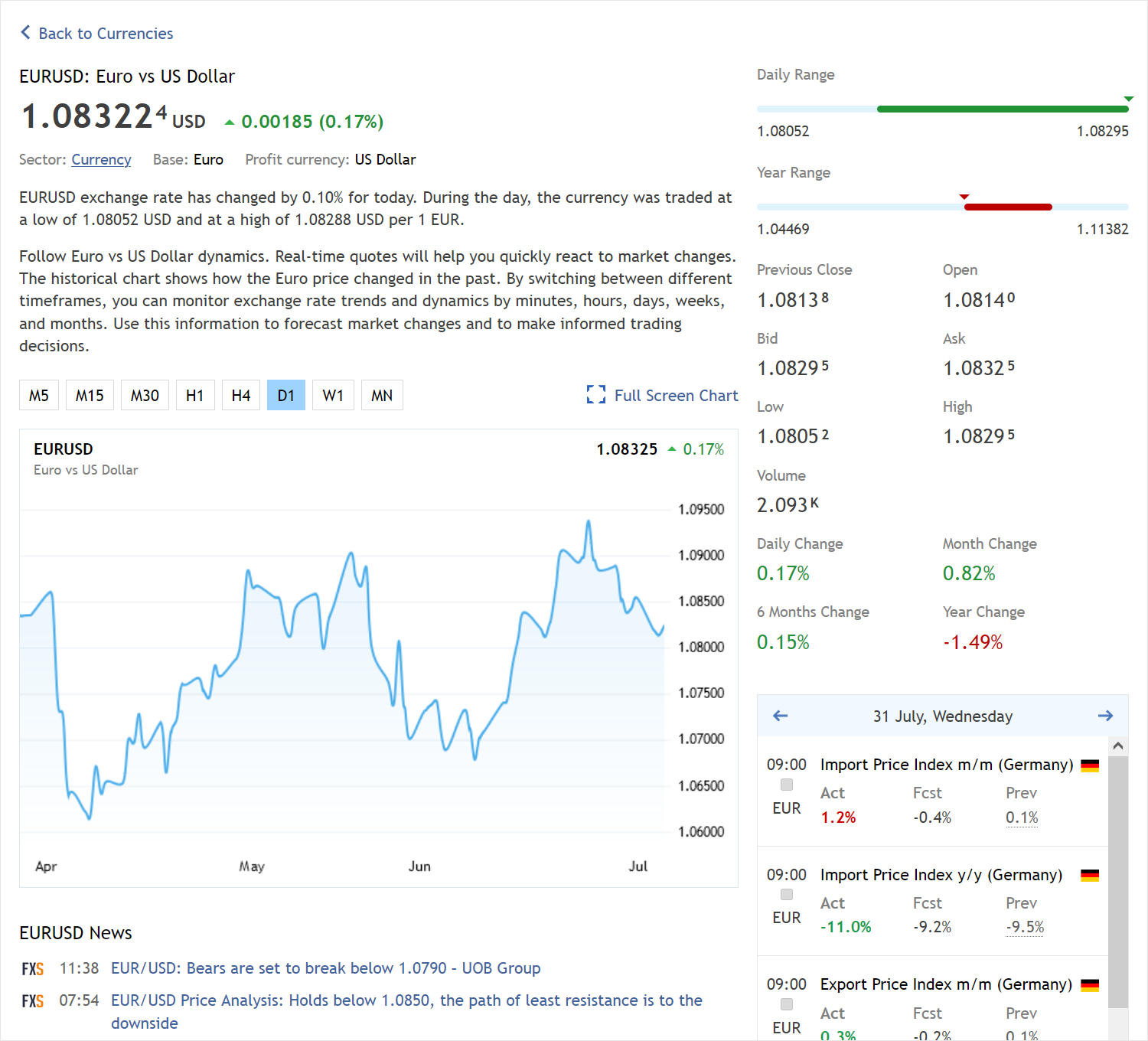Open the Currency sector link
This screenshot has height=1041, width=1148.
(101, 159)
